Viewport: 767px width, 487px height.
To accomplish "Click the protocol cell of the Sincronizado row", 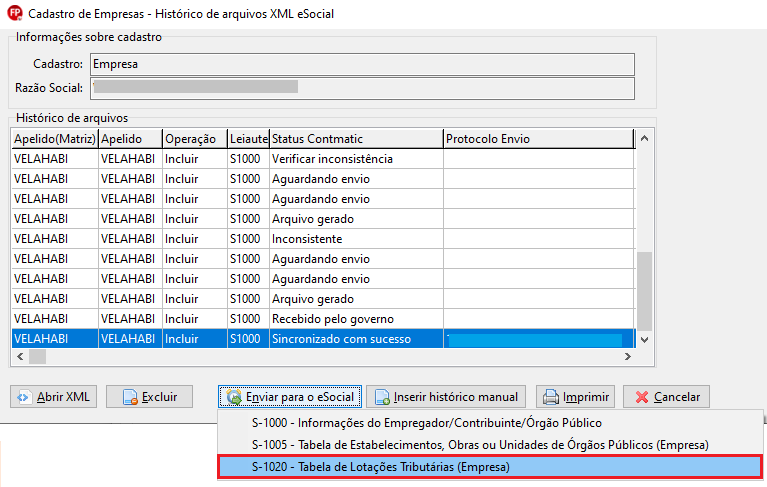I will (x=539, y=339).
